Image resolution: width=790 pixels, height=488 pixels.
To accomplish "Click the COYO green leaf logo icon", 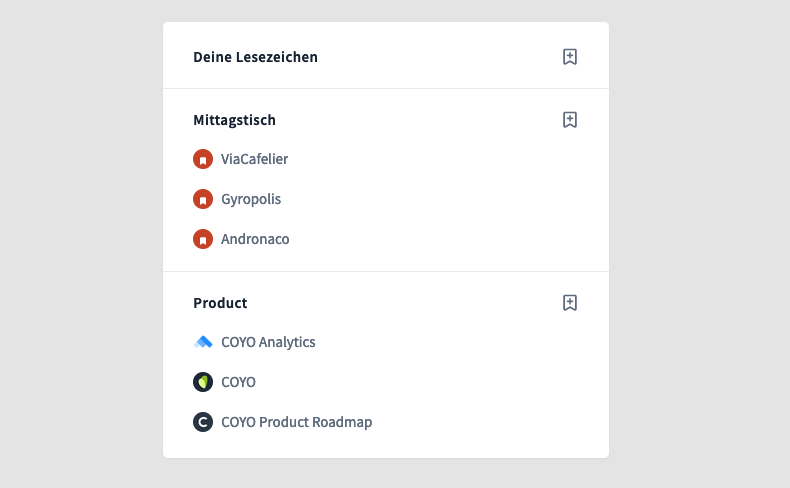I will click(x=203, y=382).
